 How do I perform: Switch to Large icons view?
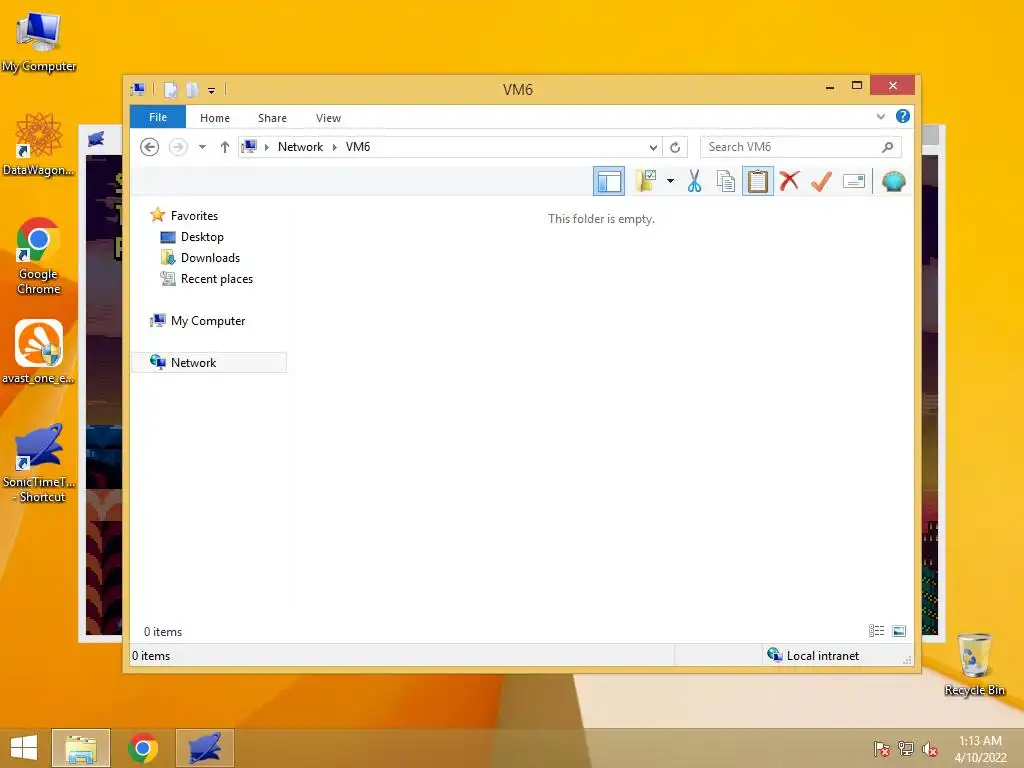899,630
